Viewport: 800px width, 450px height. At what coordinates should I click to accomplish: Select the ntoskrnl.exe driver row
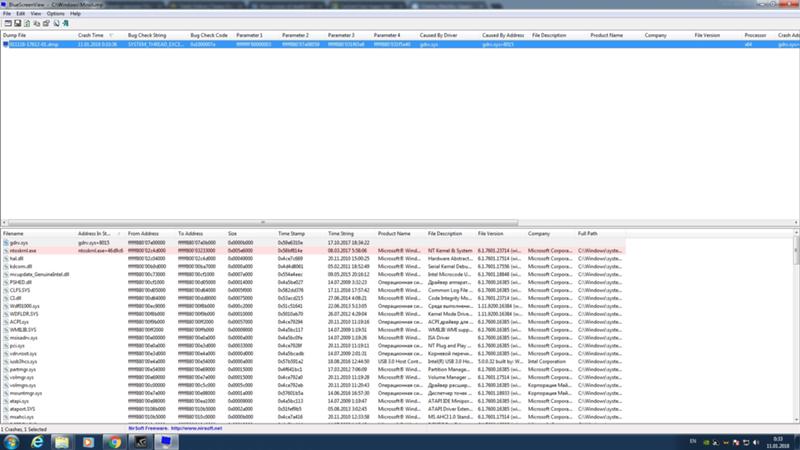[313, 251]
